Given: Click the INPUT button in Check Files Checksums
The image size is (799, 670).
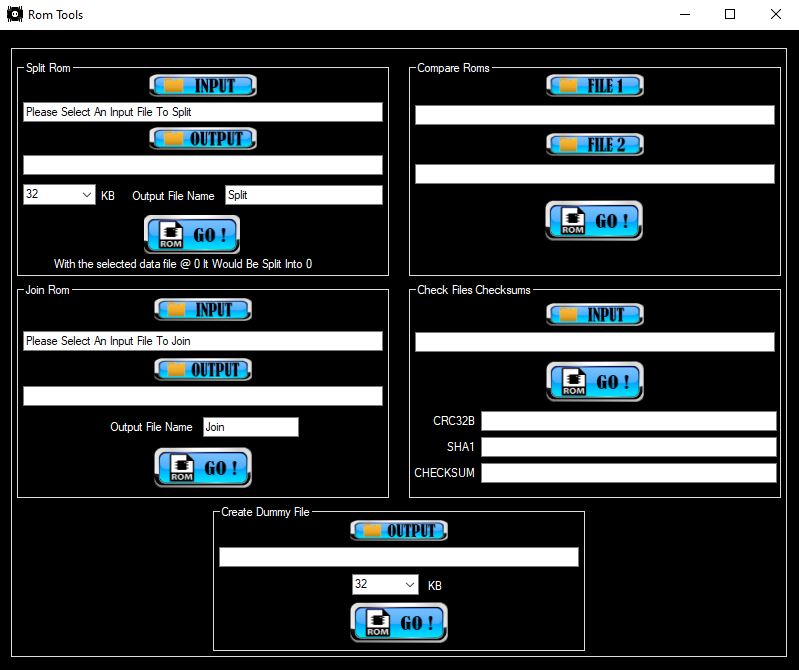Looking at the screenshot, I should pos(595,314).
